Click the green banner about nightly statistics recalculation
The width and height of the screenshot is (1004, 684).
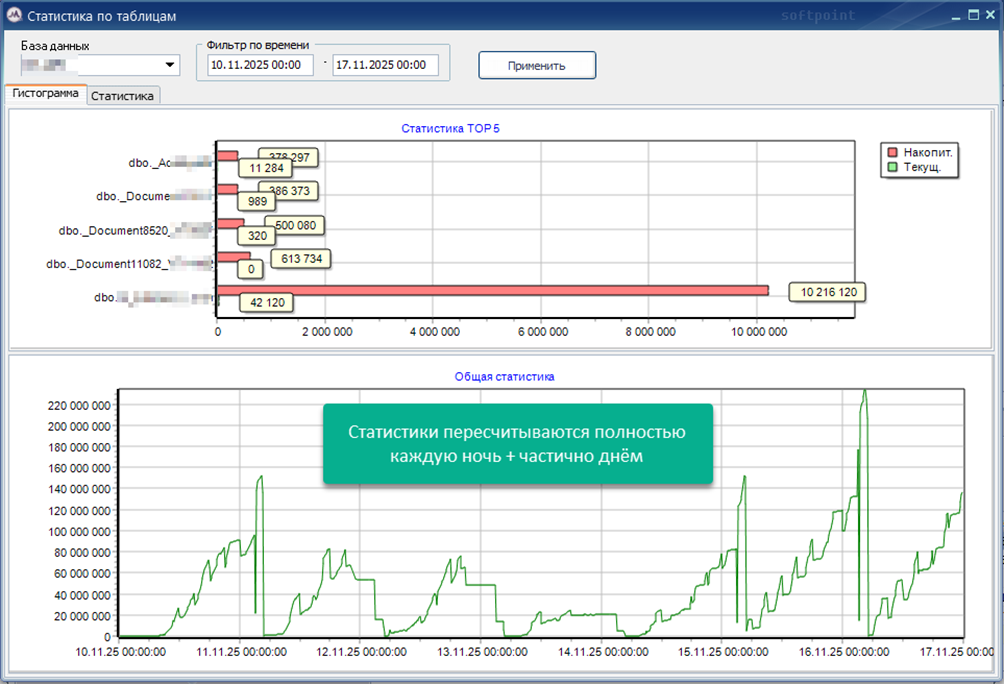coord(517,444)
